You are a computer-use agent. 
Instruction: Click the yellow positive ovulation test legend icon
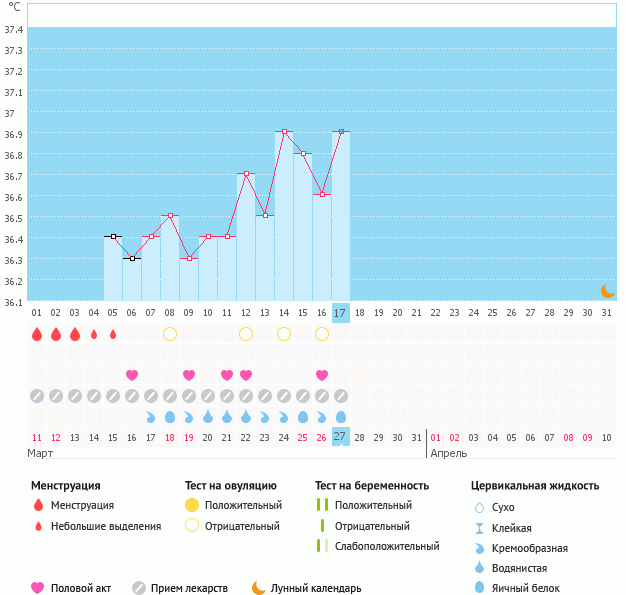(192, 506)
